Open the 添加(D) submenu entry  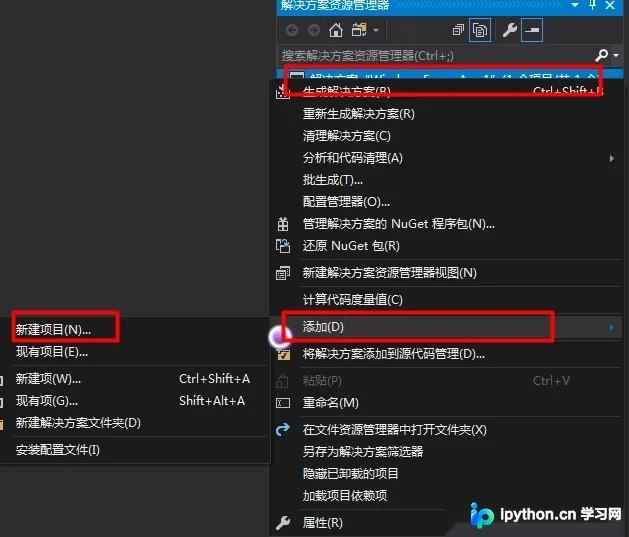coord(446,327)
